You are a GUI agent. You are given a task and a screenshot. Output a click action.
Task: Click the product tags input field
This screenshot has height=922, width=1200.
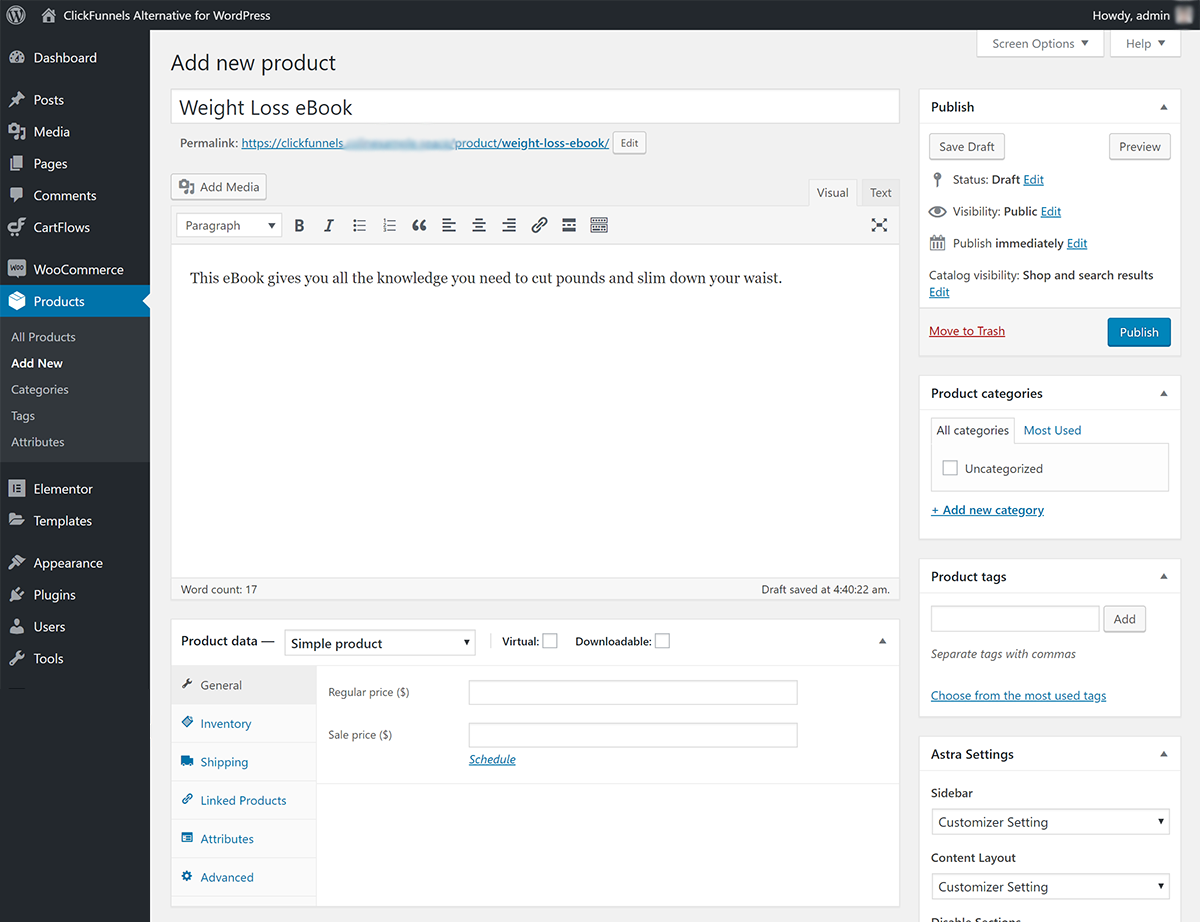[1015, 619]
